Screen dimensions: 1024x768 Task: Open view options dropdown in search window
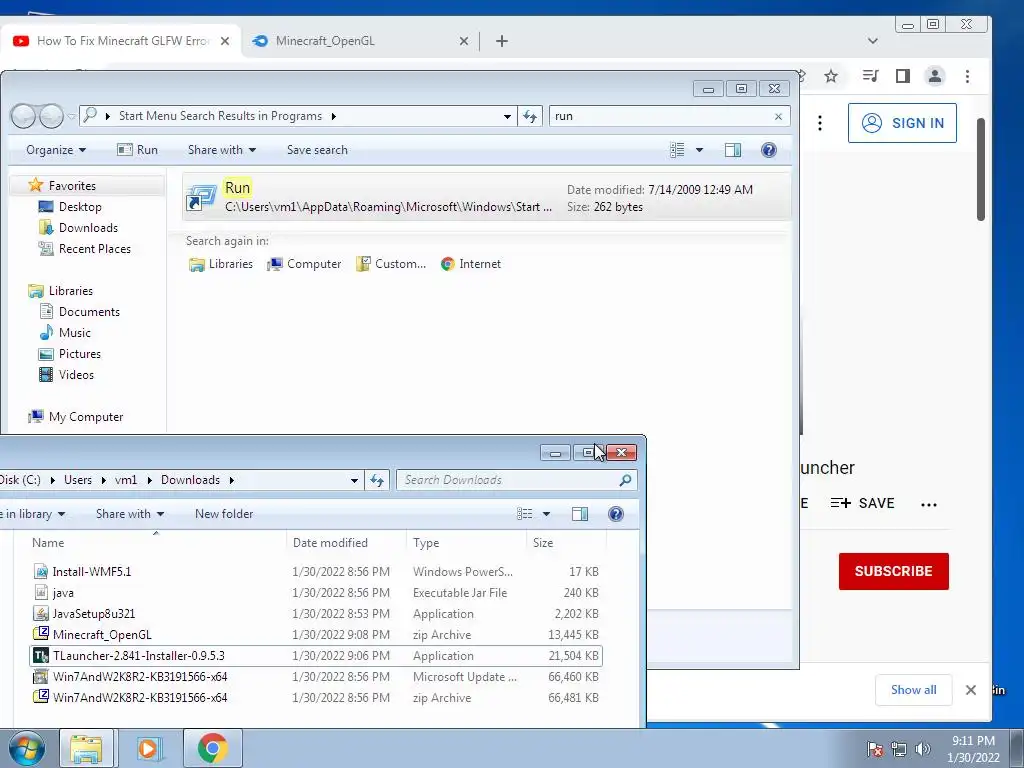tap(699, 150)
